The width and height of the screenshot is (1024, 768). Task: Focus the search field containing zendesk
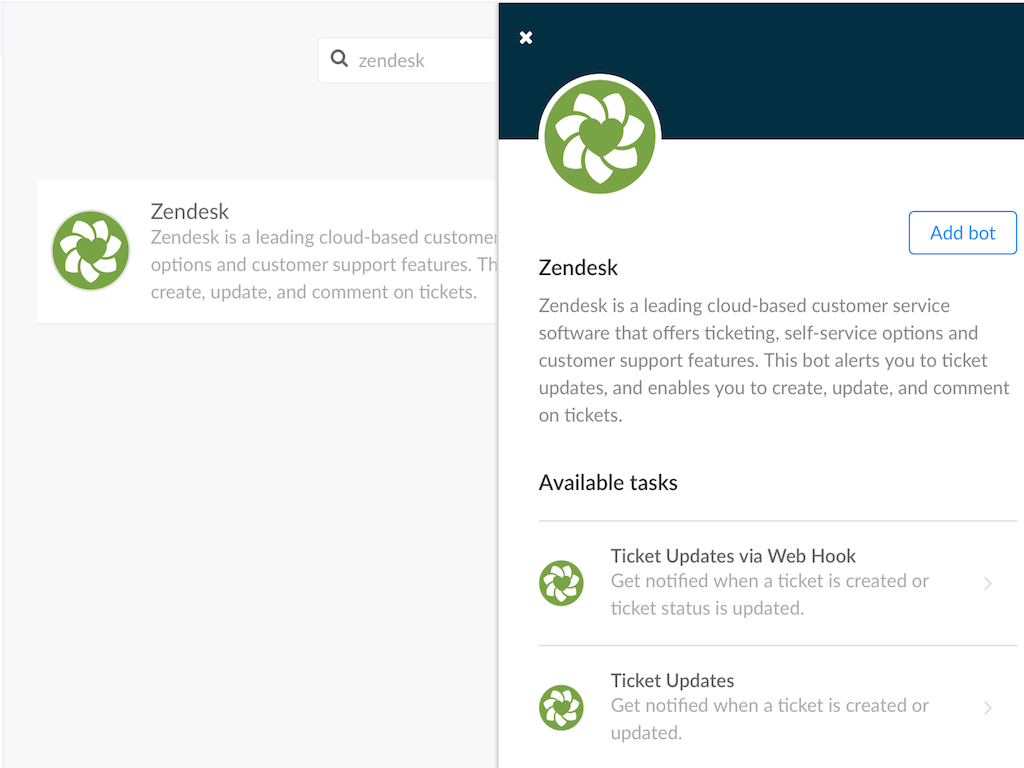[x=420, y=61]
